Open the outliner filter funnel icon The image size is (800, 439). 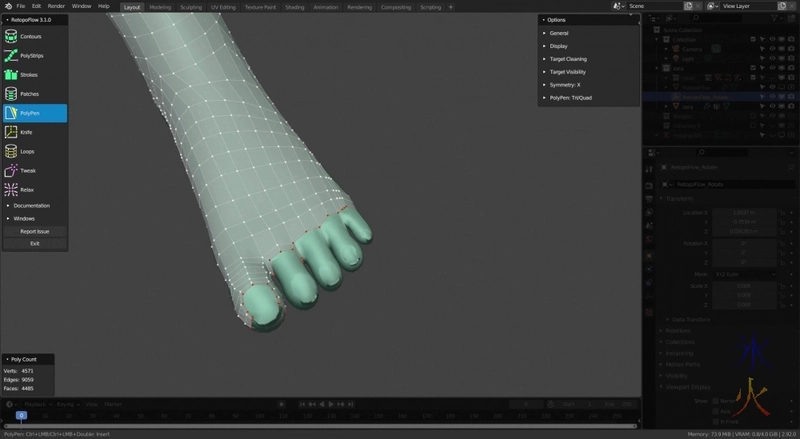click(x=774, y=18)
